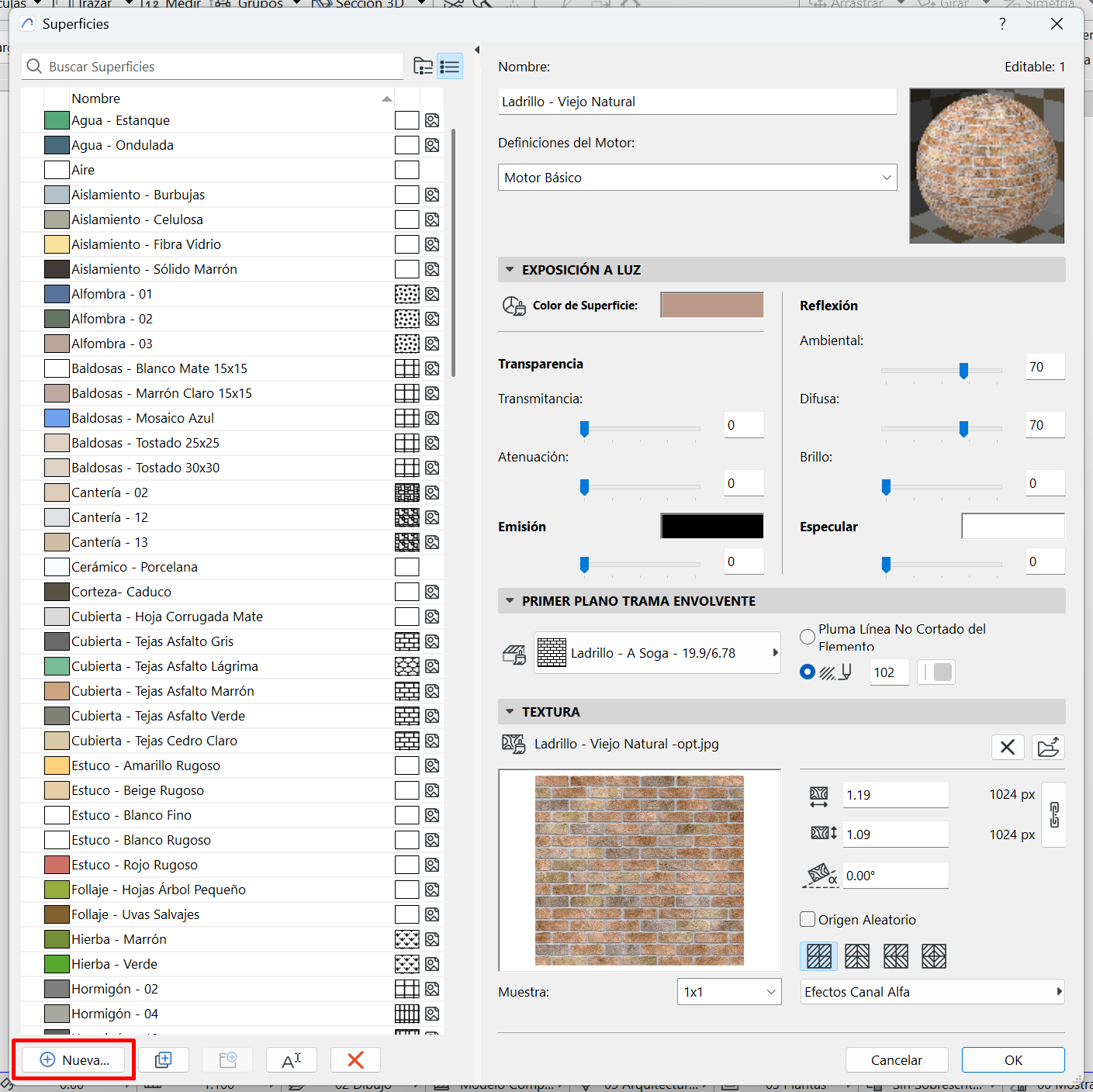Viewport: 1093px width, 1092px height.
Task: Collapse the TEXTURA section header
Action: point(510,711)
